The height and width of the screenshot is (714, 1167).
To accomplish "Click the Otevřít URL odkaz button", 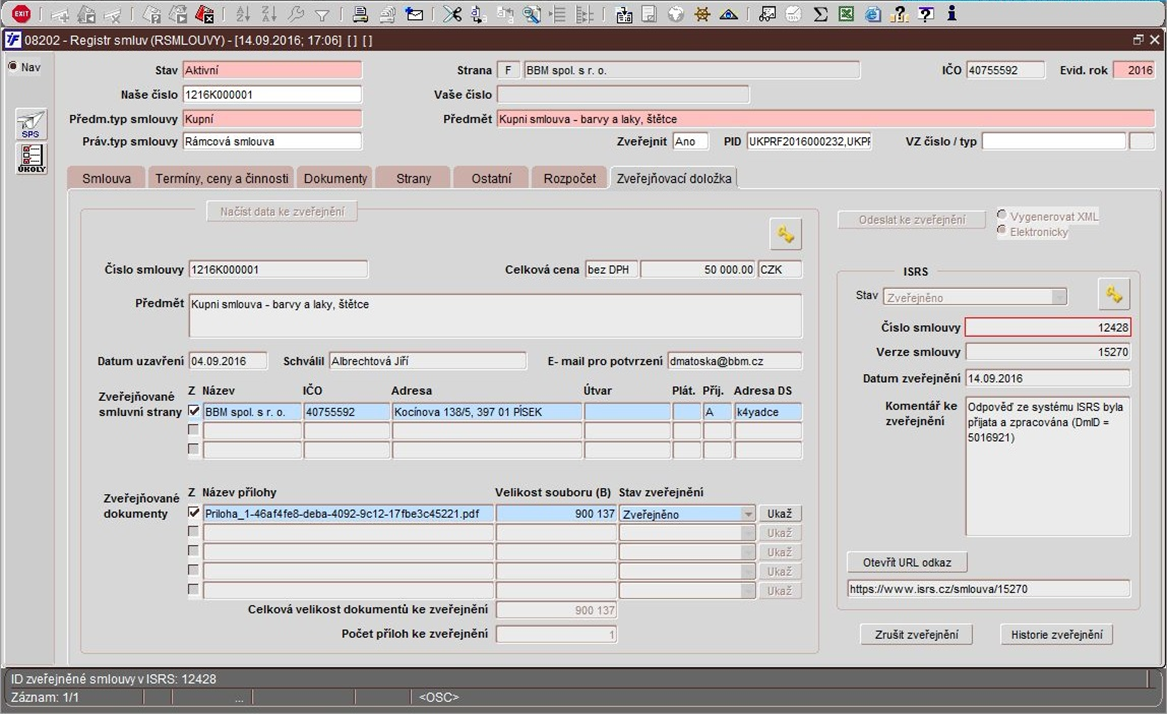I will tap(907, 562).
